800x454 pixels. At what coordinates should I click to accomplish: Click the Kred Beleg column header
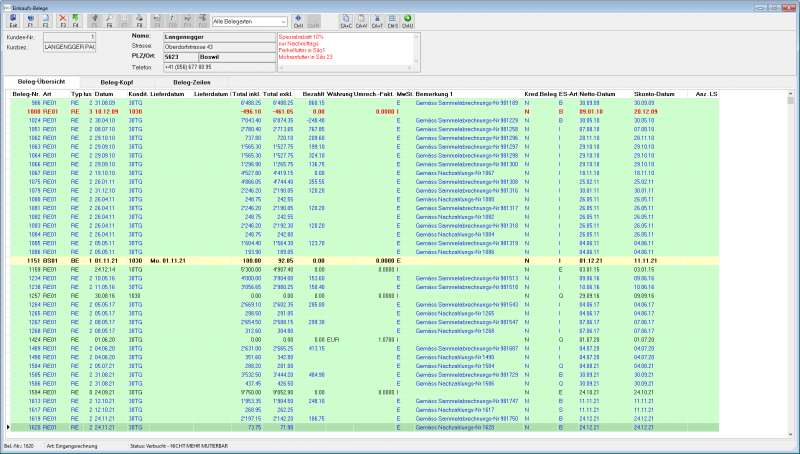[540, 94]
